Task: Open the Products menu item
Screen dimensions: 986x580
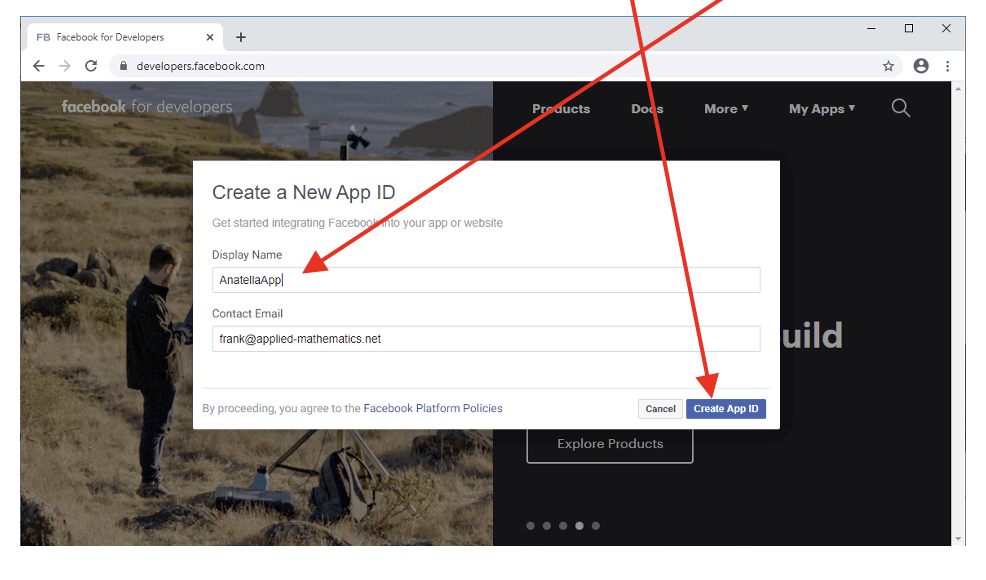Action: point(561,109)
